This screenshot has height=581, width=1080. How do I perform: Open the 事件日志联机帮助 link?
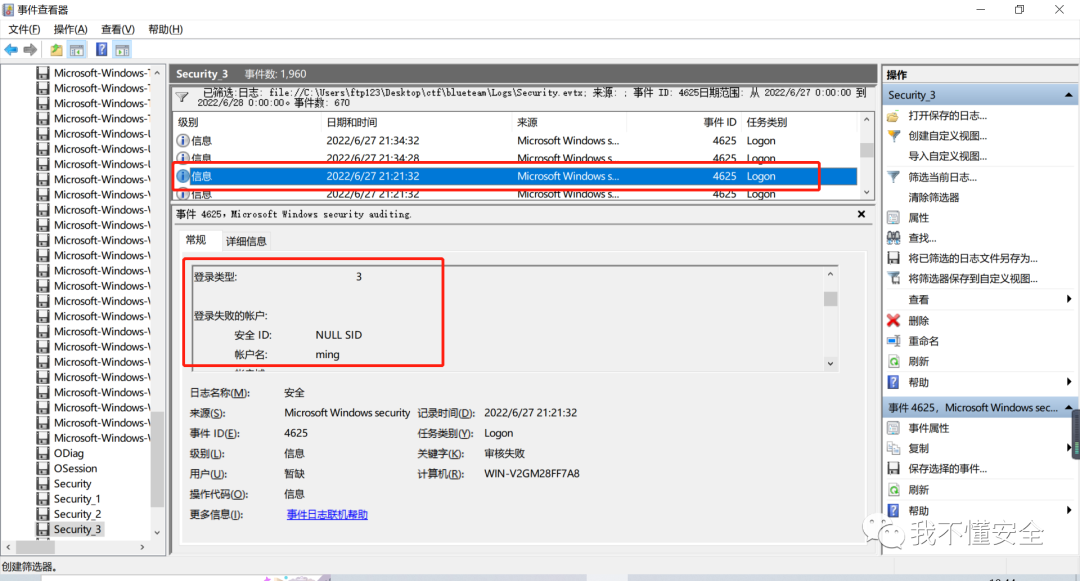pyautogui.click(x=327, y=514)
